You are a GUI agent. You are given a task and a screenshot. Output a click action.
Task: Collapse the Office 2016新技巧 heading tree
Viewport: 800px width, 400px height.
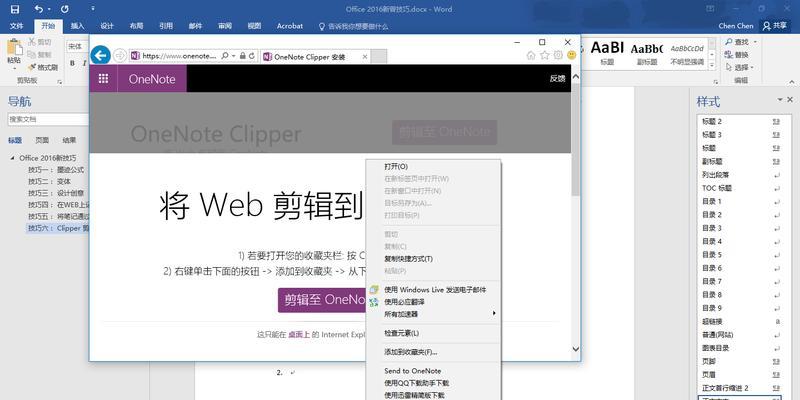pyautogui.click(x=12, y=158)
